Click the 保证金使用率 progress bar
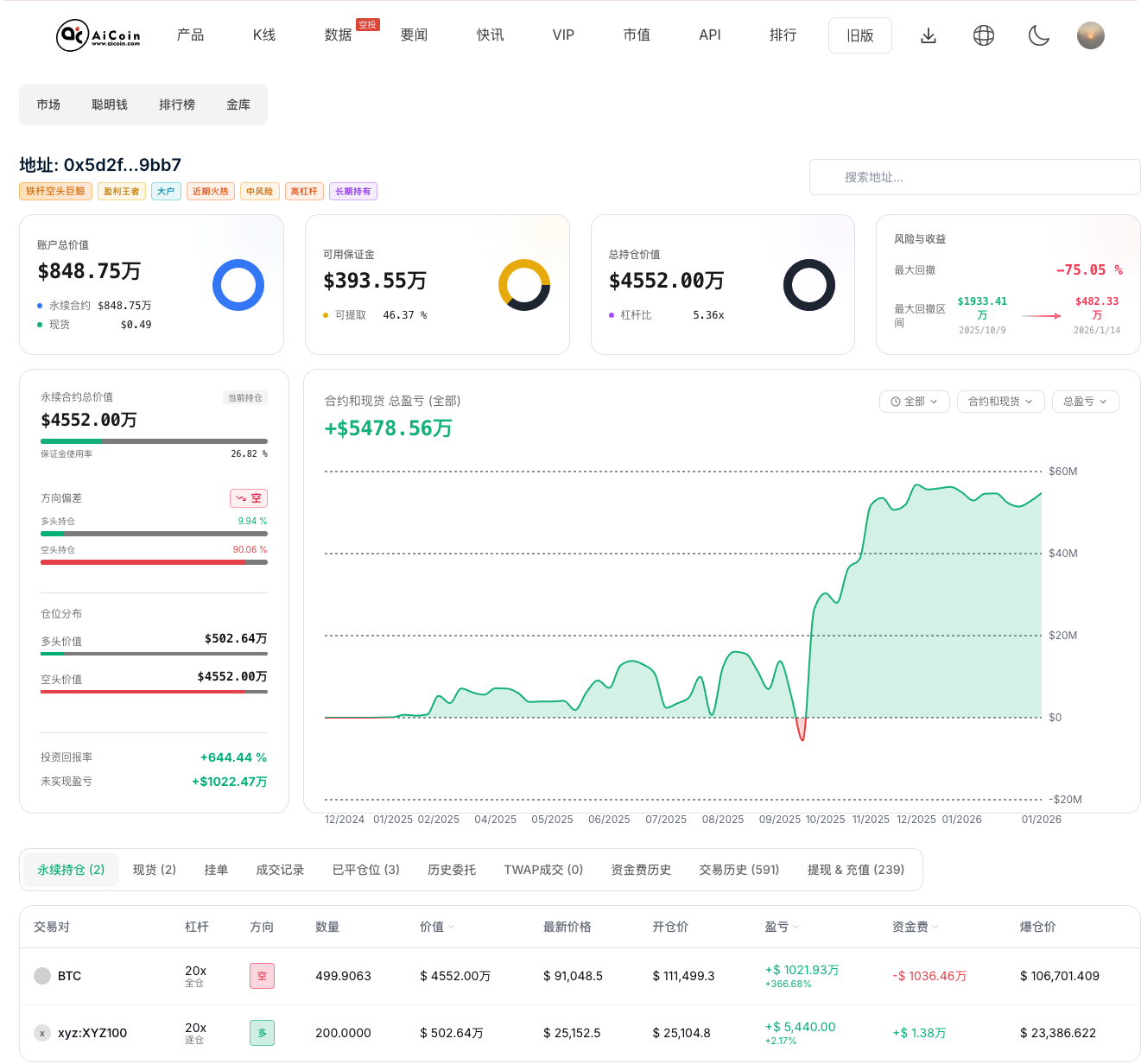1141x1064 pixels. (154, 440)
